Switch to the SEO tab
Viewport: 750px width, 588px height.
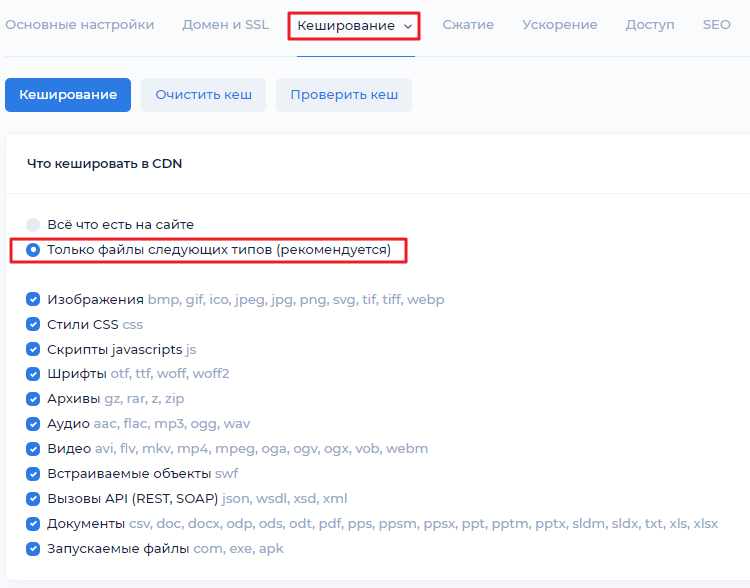(717, 25)
